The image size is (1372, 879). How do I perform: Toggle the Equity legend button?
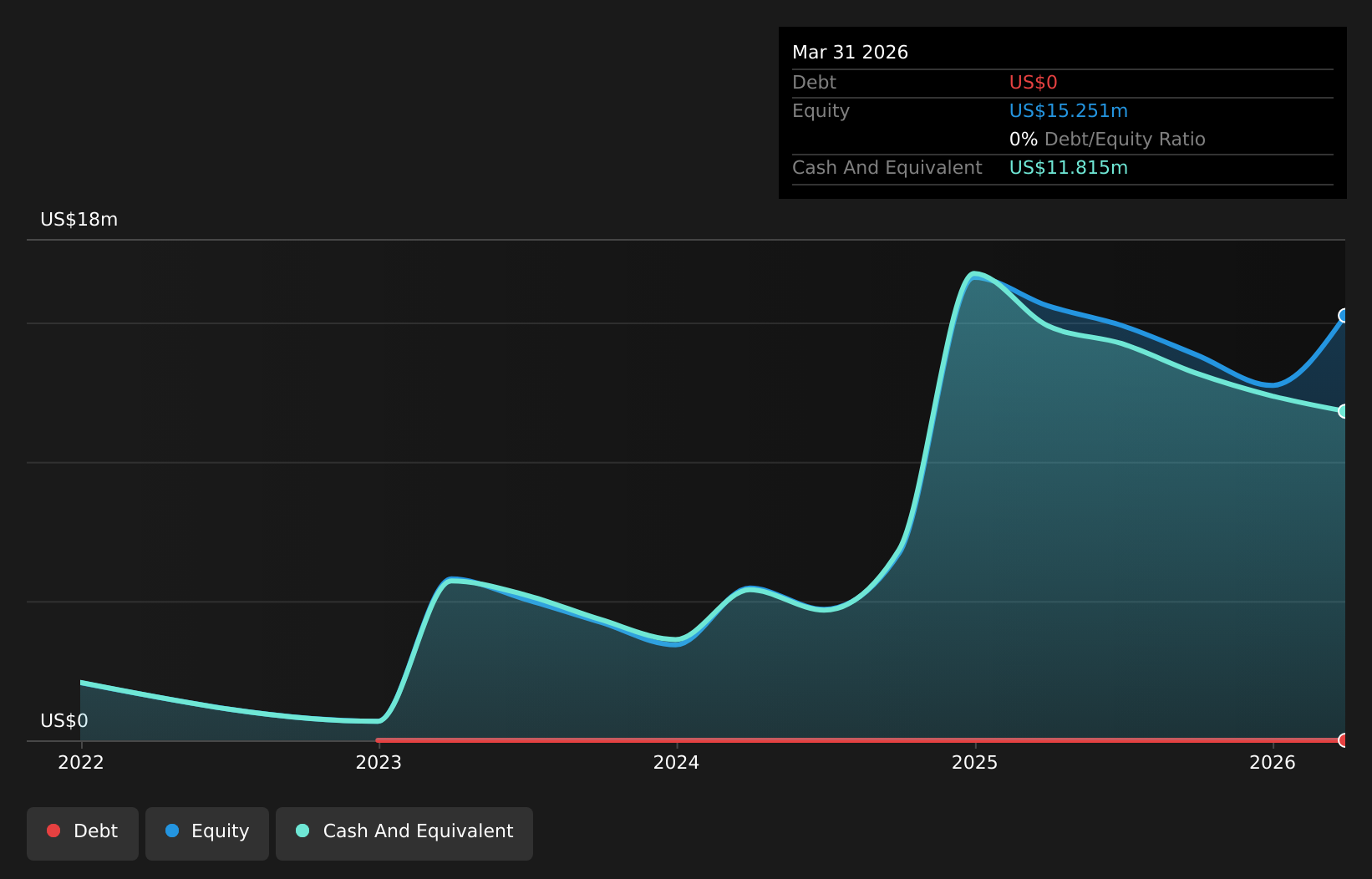coord(207,833)
